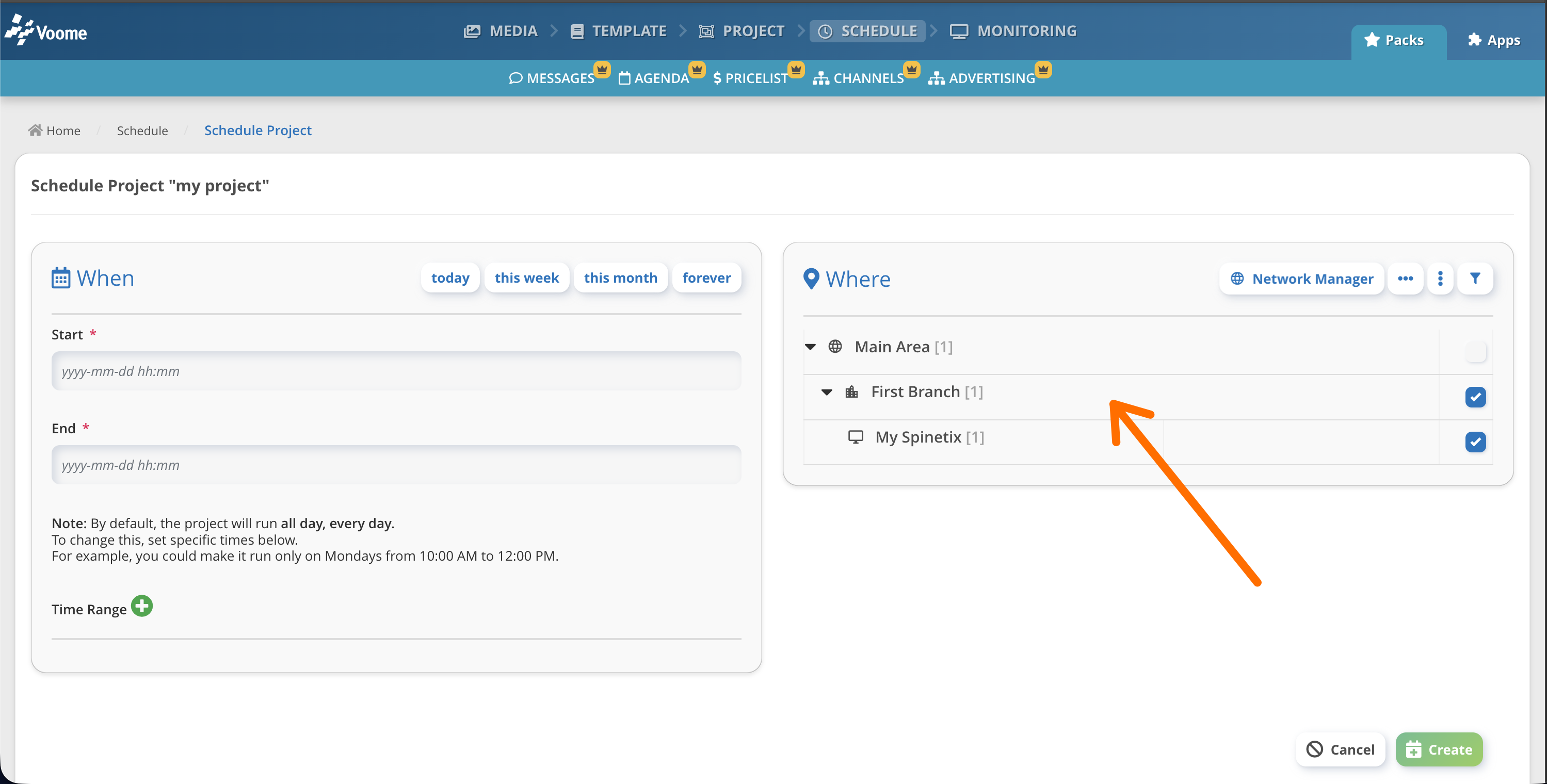Image resolution: width=1547 pixels, height=784 pixels.
Task: Click the Main Area globe icon
Action: pyautogui.click(x=835, y=347)
